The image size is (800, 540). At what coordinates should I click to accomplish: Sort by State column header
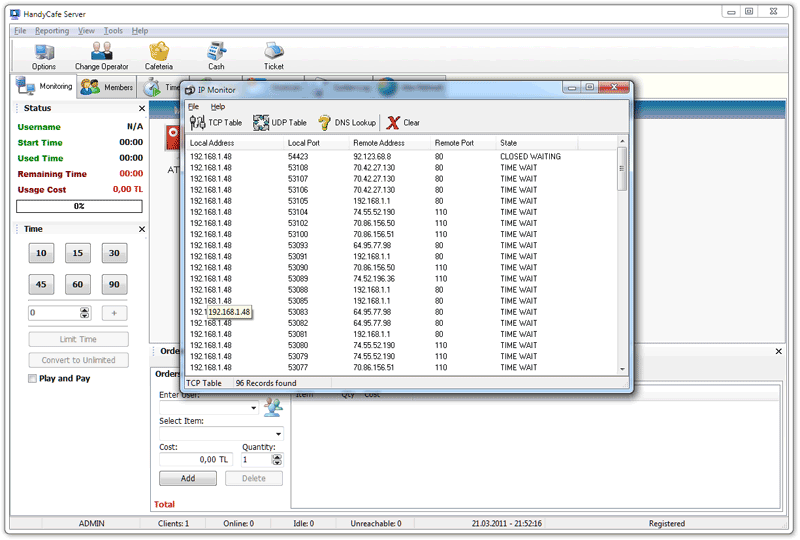pos(537,143)
